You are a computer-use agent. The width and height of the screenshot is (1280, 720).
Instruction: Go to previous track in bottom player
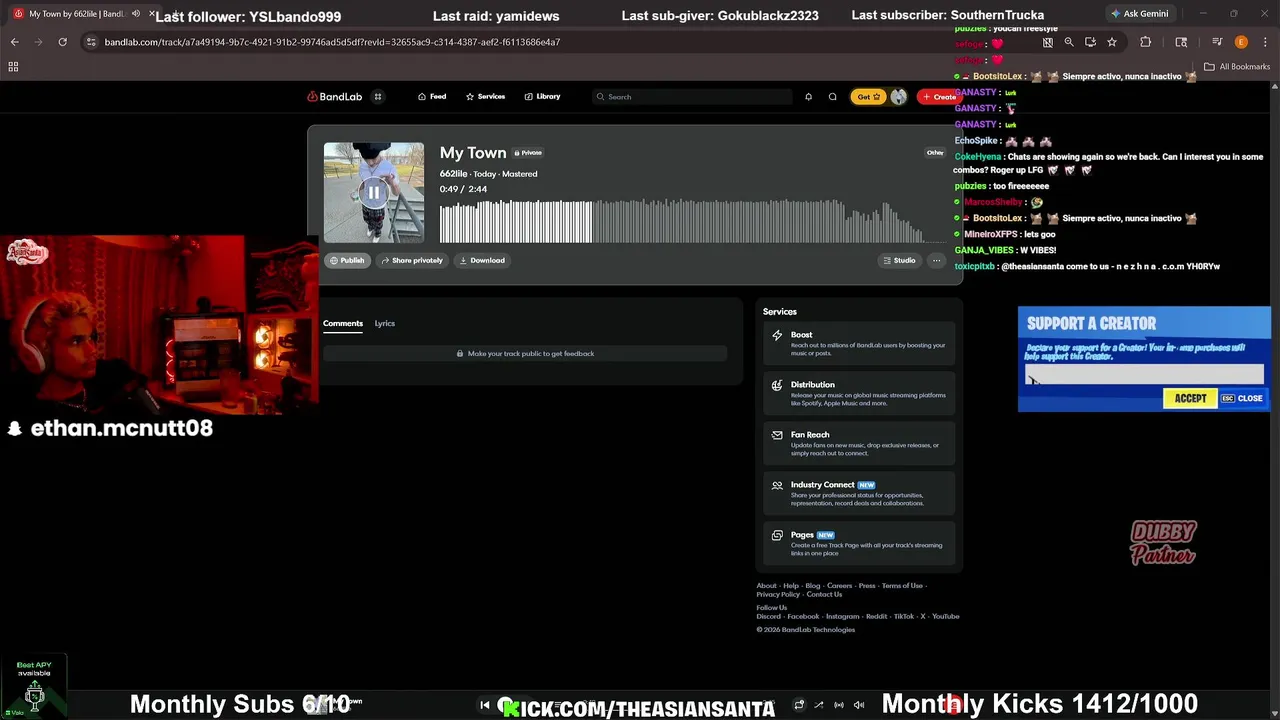pos(485,705)
